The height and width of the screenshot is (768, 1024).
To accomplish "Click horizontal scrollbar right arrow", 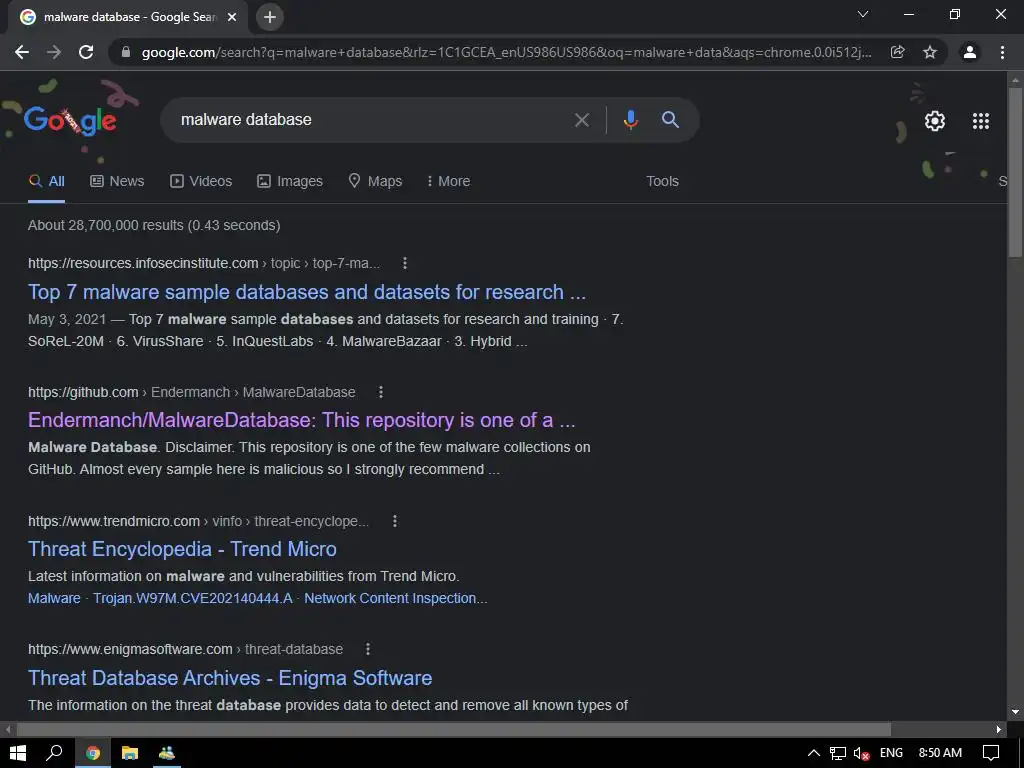I will pyautogui.click(x=999, y=729).
